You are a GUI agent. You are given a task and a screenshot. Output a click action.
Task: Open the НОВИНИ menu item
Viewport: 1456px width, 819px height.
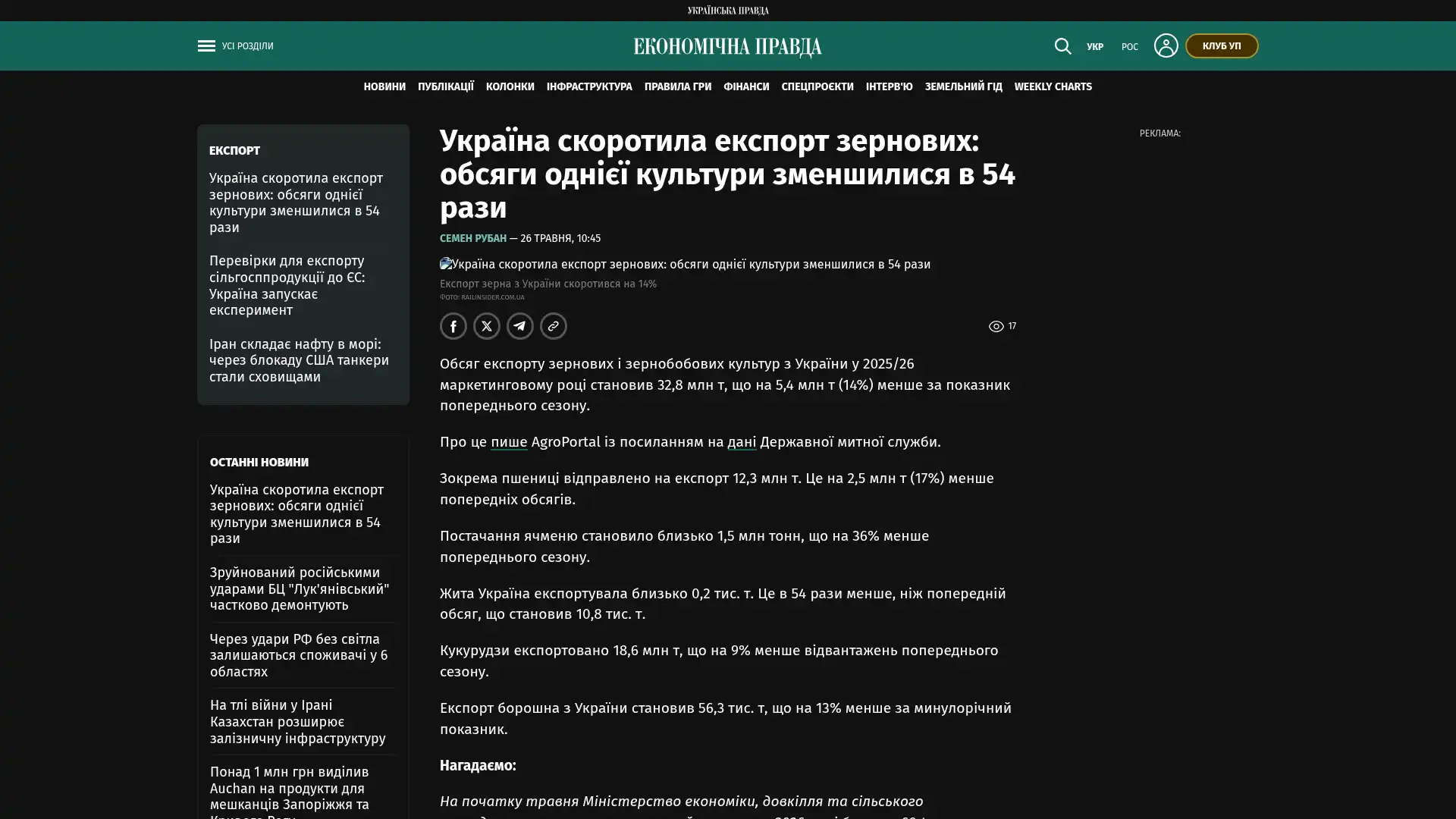click(384, 86)
